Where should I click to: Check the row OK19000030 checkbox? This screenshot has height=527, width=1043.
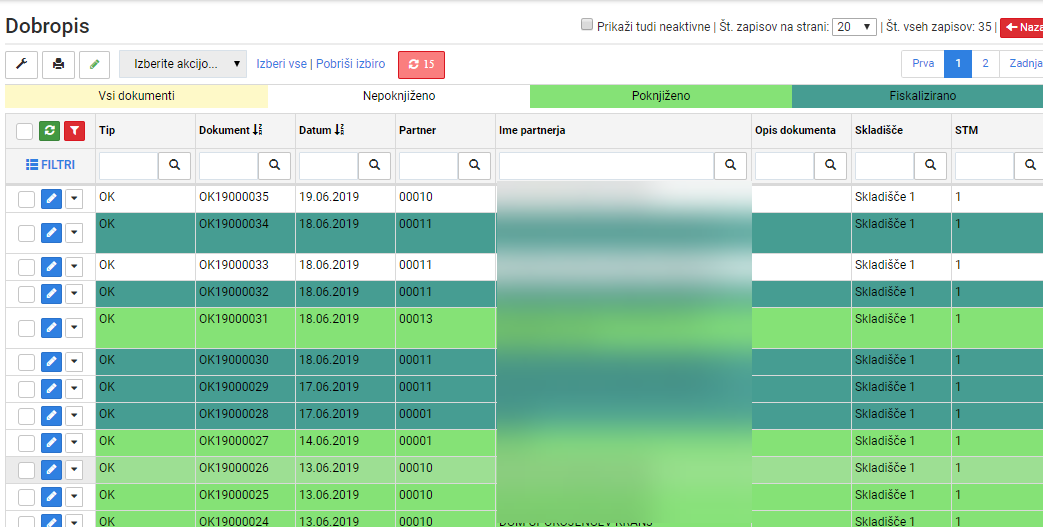pyautogui.click(x=26, y=362)
